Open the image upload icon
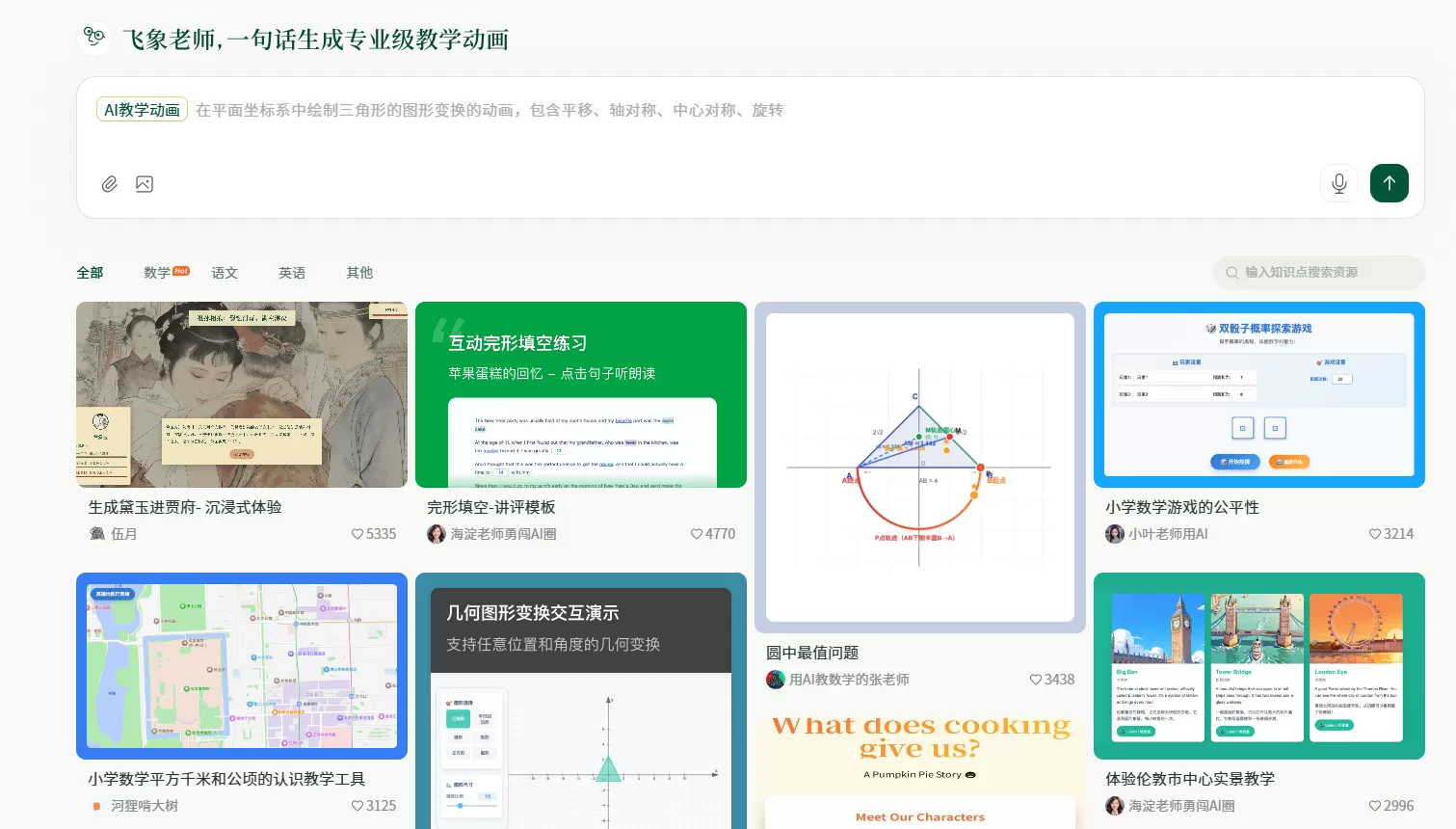This screenshot has width=1456, height=829. point(145,183)
